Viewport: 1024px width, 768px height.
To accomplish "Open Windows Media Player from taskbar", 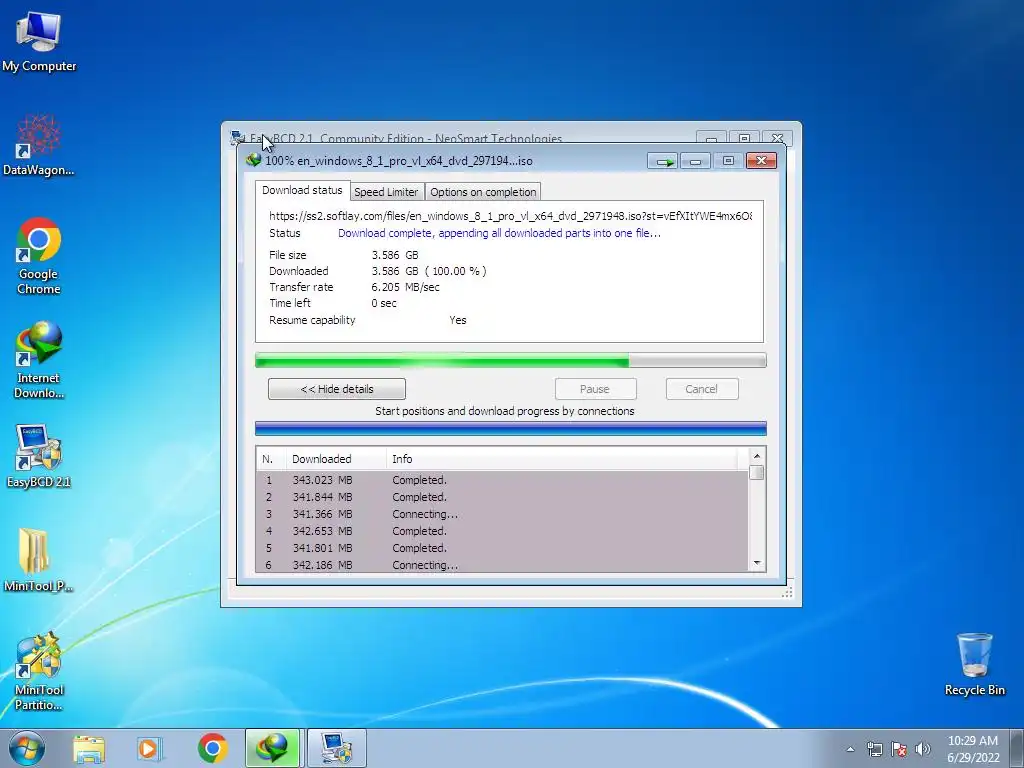I will [149, 748].
